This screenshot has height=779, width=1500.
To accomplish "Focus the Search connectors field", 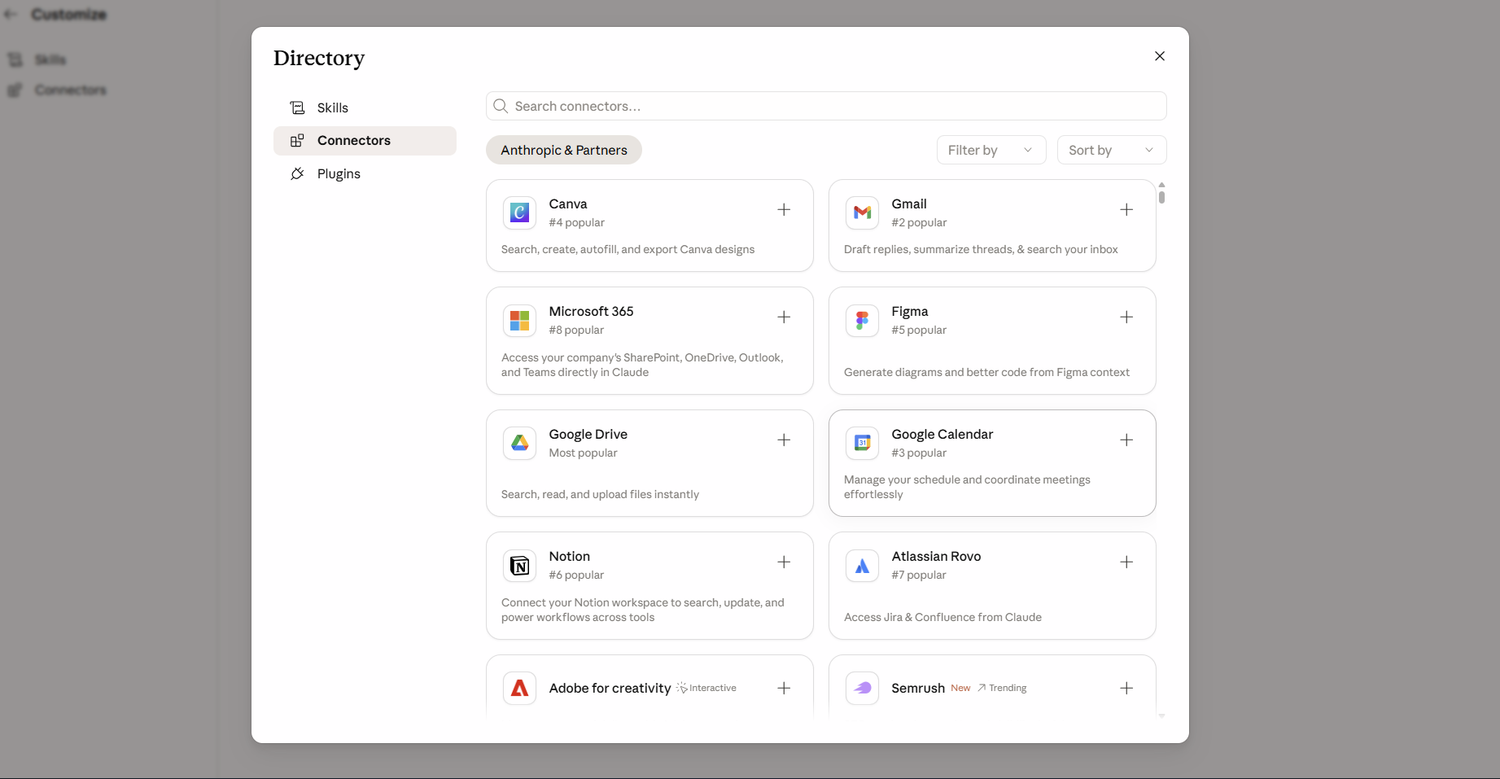I will click(826, 106).
